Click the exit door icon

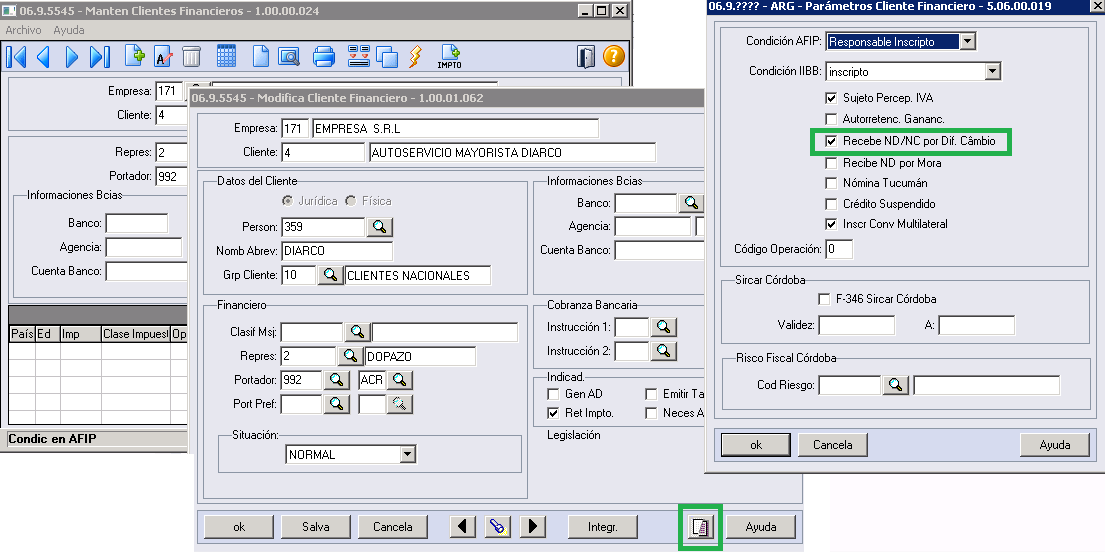pyautogui.click(x=586, y=56)
